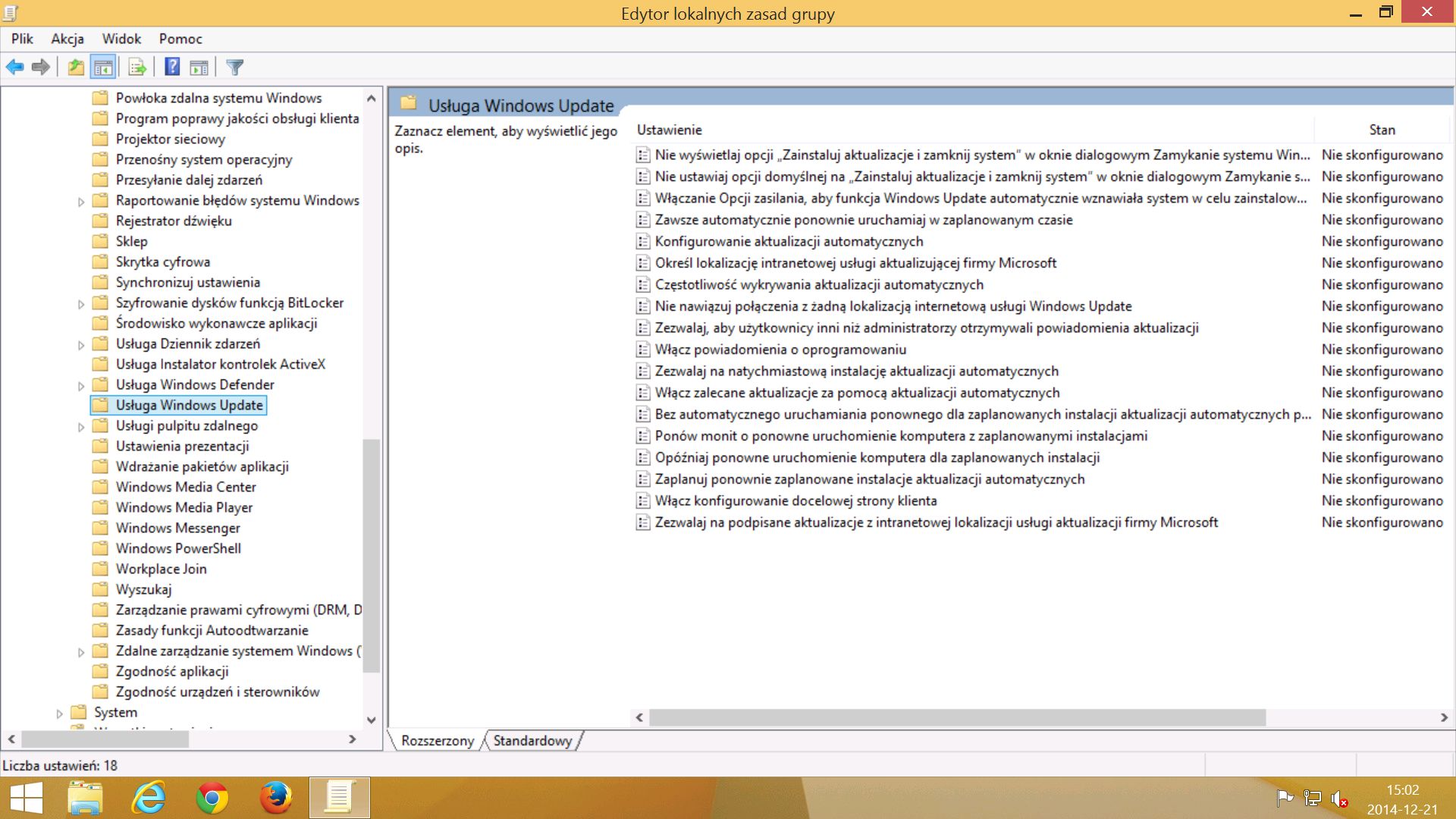
Task: Open Firefox from the taskbar
Action: coord(276,798)
